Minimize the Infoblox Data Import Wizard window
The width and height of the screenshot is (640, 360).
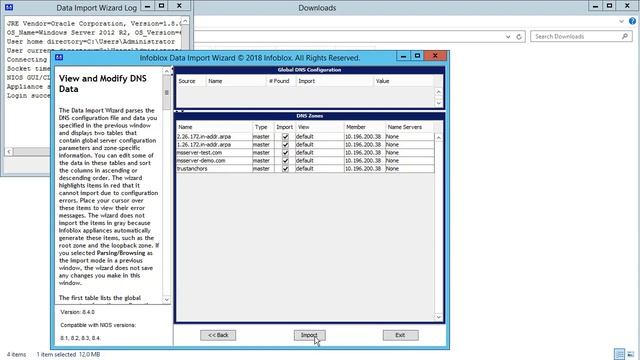pyautogui.click(x=403, y=56)
